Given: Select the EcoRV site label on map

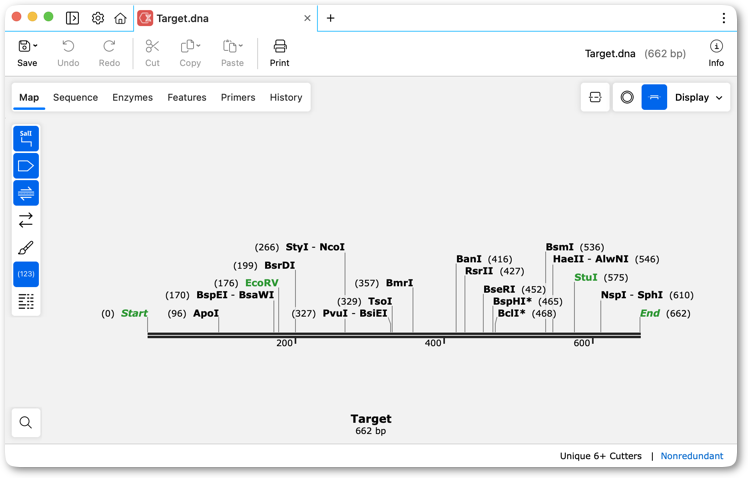Looking at the screenshot, I should click(261, 283).
